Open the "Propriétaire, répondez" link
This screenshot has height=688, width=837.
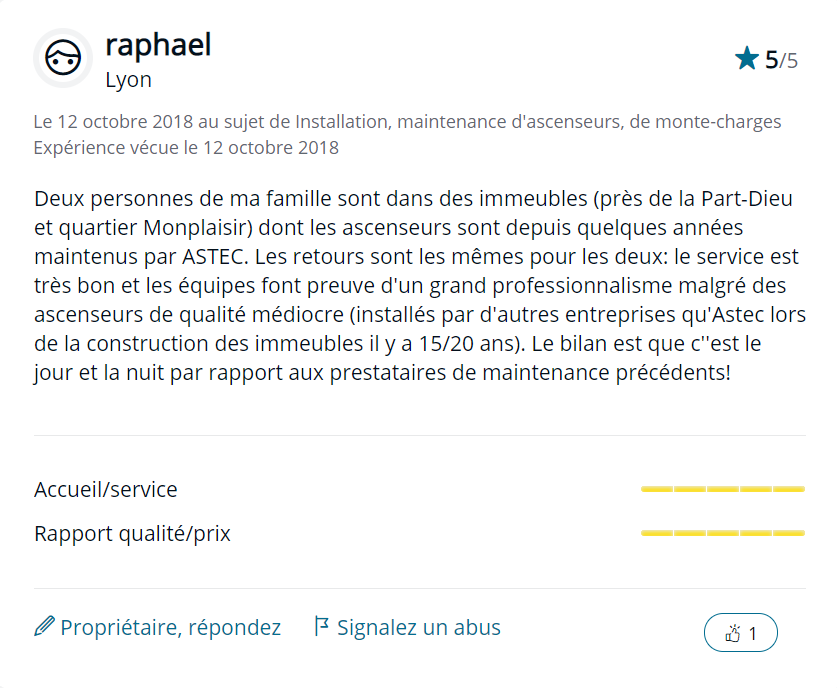tap(170, 628)
